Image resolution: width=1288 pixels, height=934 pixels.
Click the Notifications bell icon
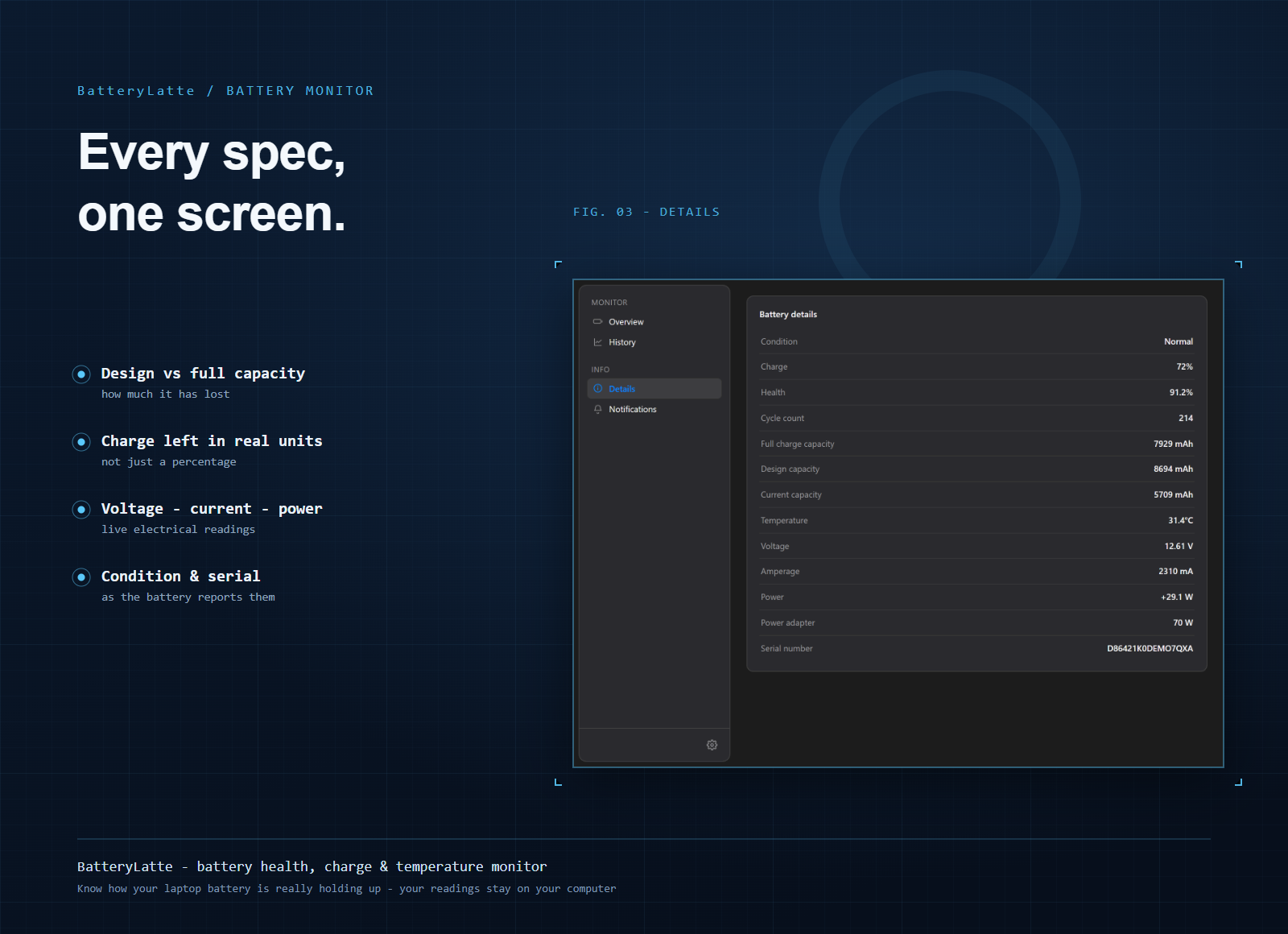(597, 409)
